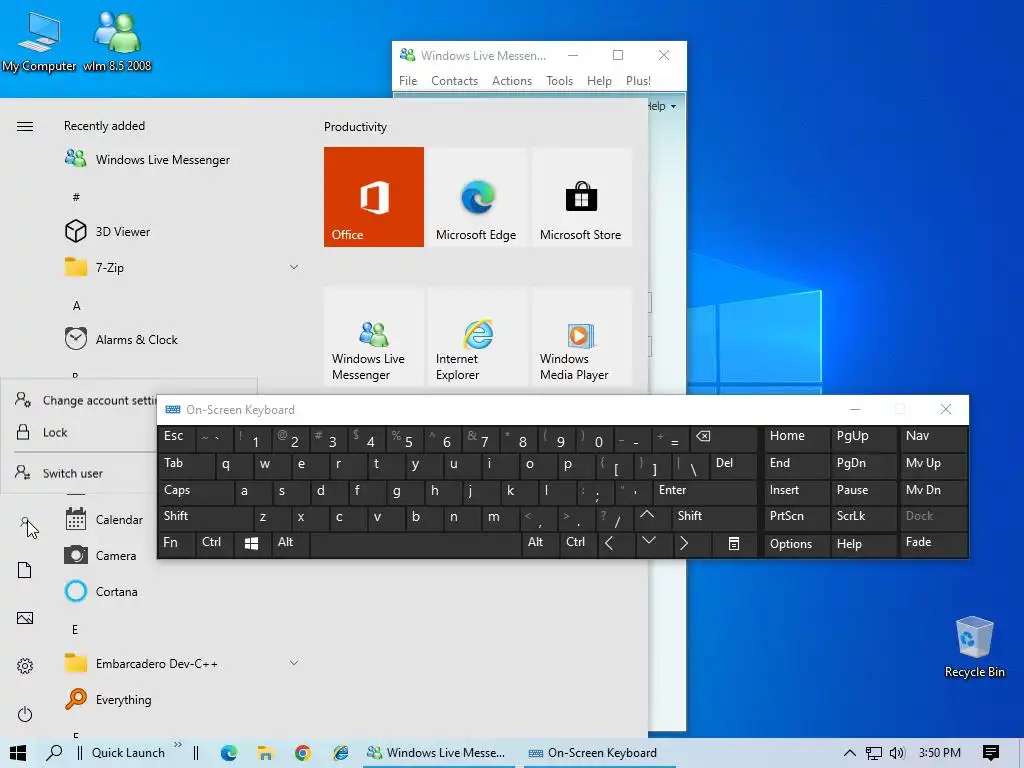1024x768 pixels.
Task: Open Microsoft Store tile
Action: click(581, 197)
